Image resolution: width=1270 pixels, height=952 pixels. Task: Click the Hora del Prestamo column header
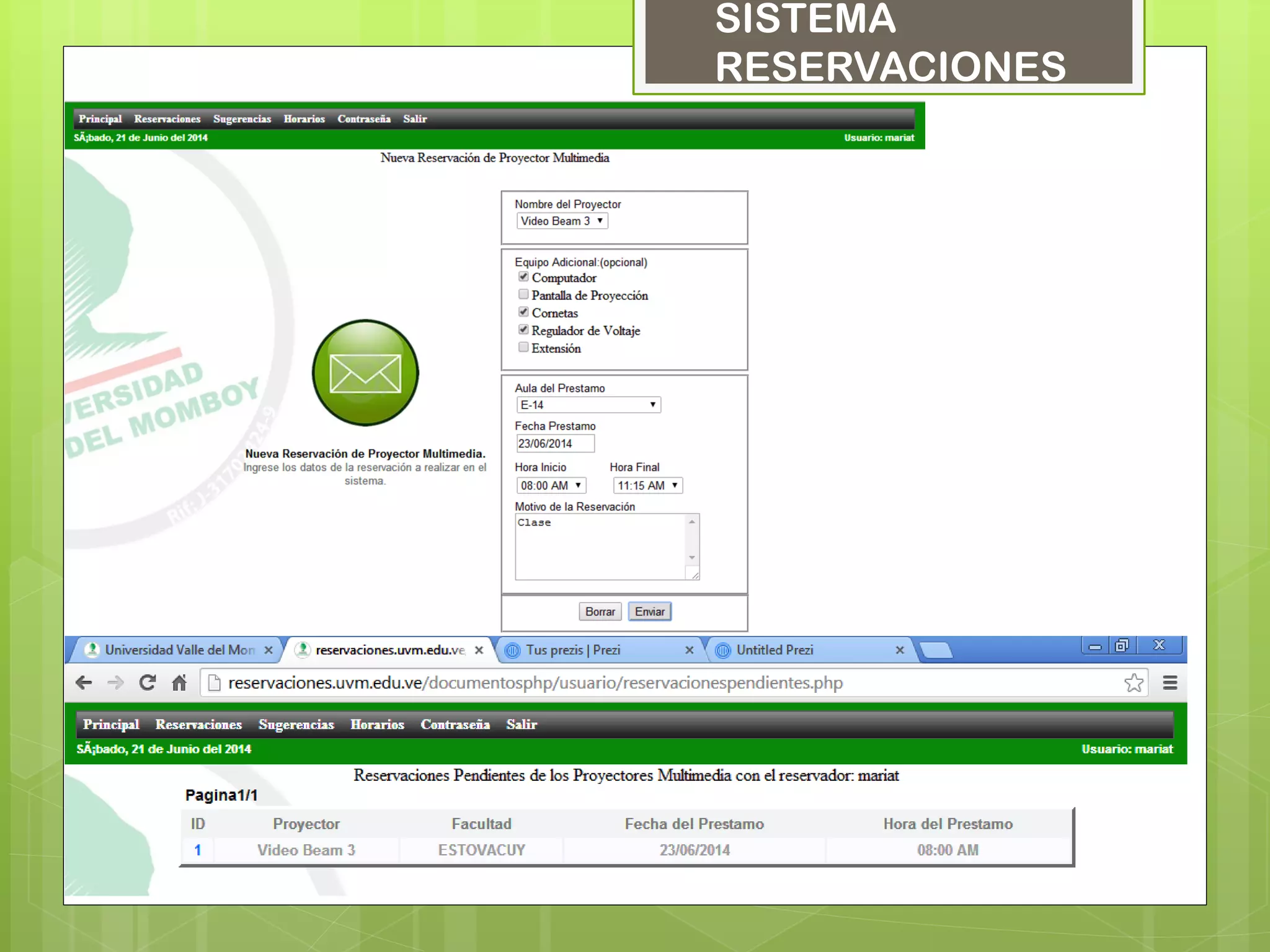948,824
